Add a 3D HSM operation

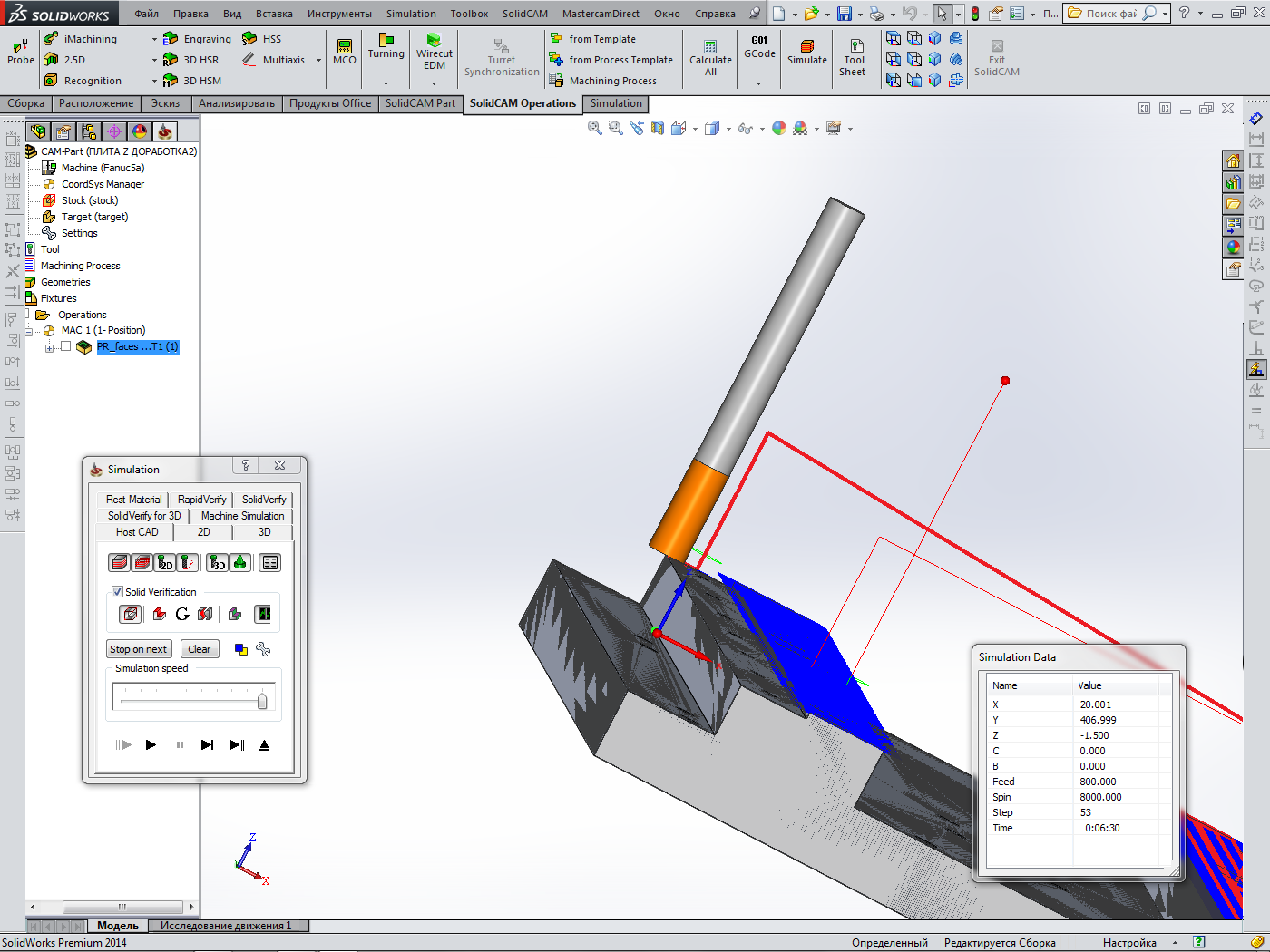coord(192,81)
